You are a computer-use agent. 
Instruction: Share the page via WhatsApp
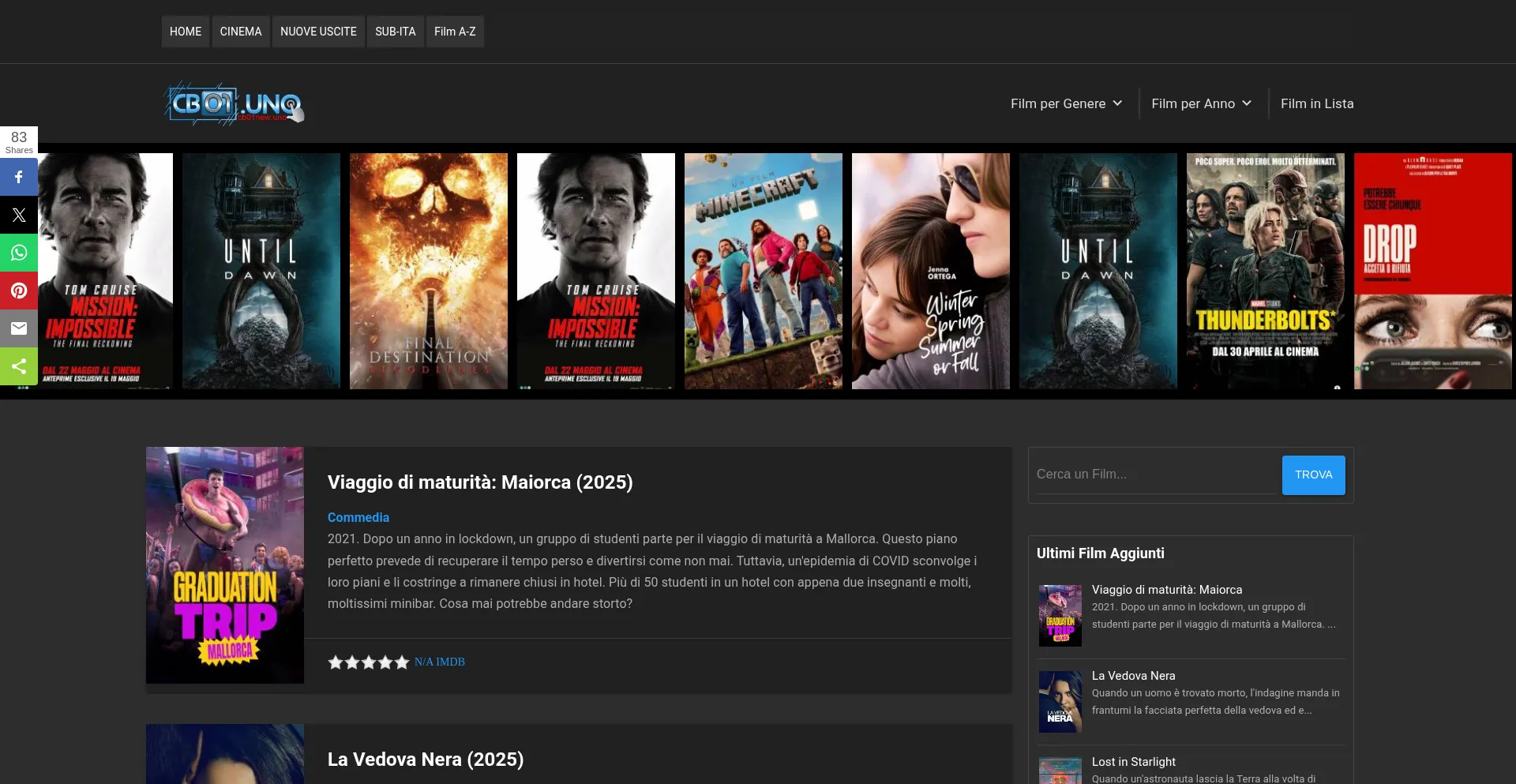[x=19, y=253]
